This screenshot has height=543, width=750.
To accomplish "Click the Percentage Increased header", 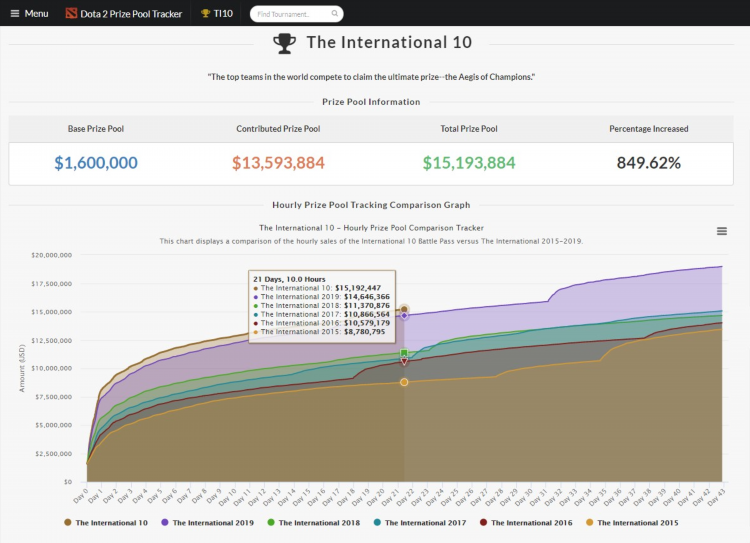I will [x=649, y=129].
